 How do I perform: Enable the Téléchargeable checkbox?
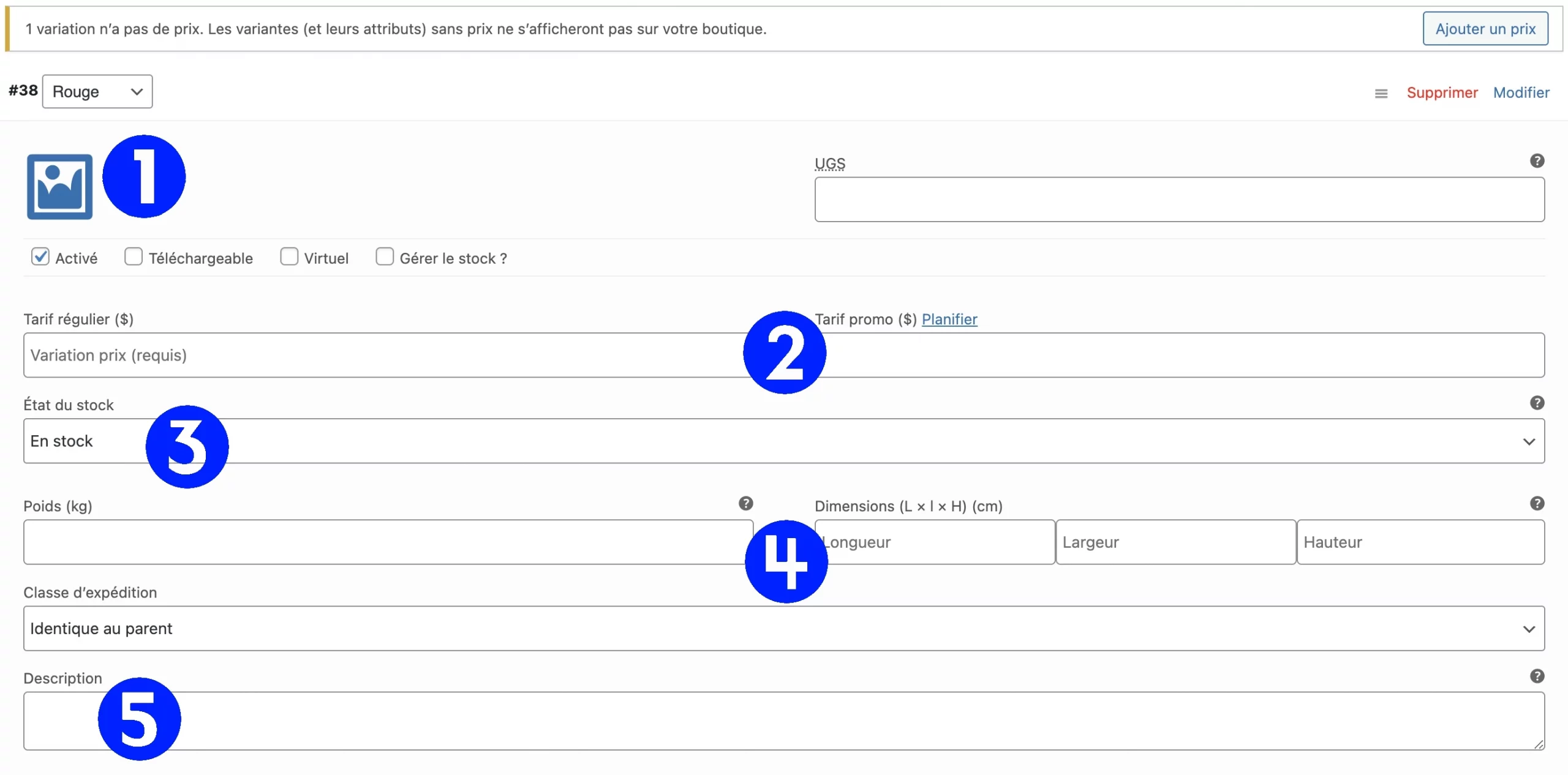134,256
